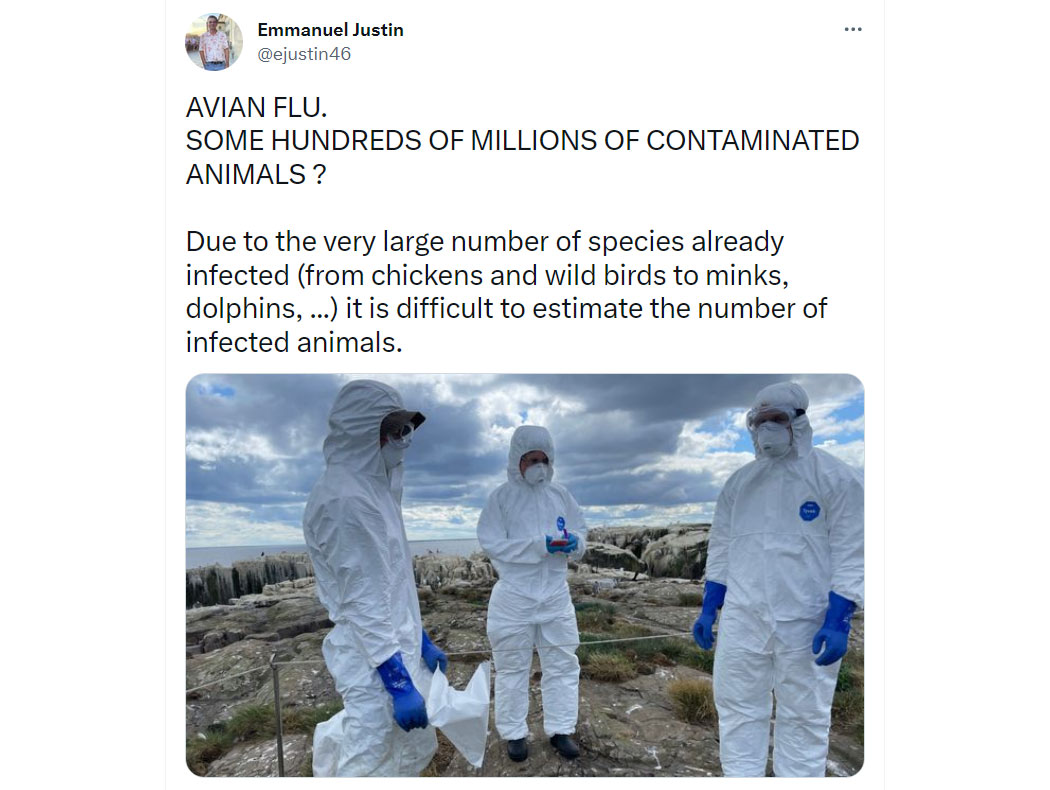Click the word 'dolphins' in the tweet
The height and width of the screenshot is (790, 1050).
coord(240,309)
